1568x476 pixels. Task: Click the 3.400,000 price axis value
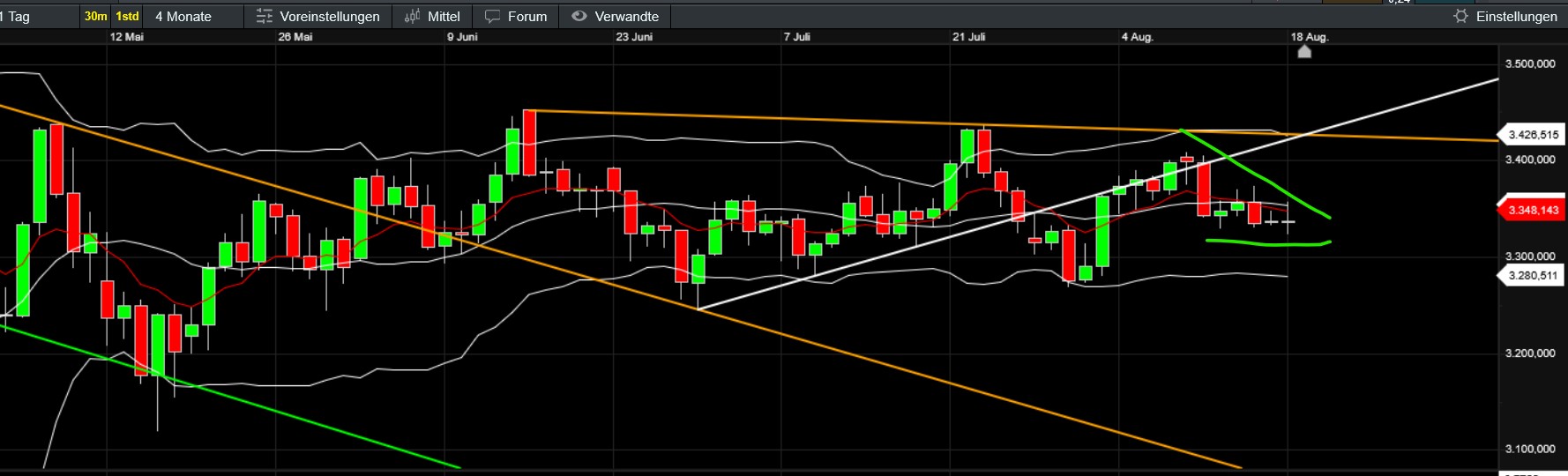1530,160
